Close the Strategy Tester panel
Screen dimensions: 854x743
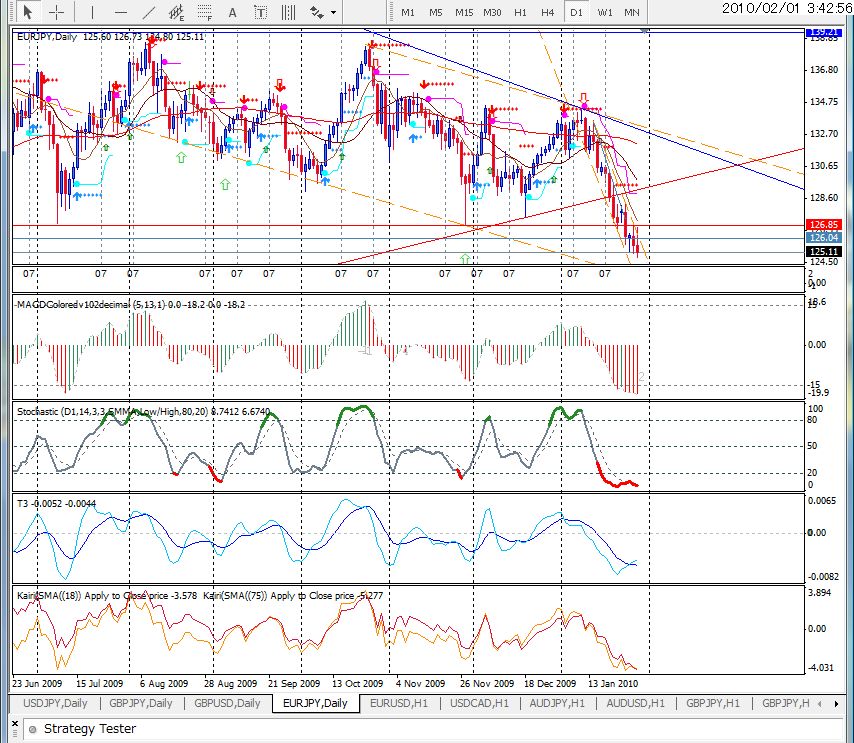(15, 724)
